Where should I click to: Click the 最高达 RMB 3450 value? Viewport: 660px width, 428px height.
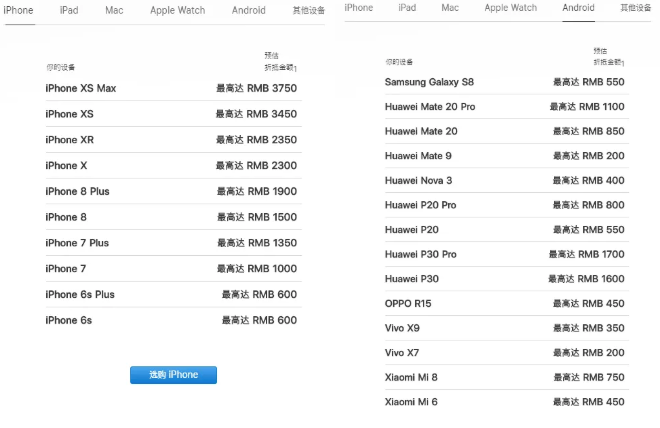pyautogui.click(x=256, y=114)
